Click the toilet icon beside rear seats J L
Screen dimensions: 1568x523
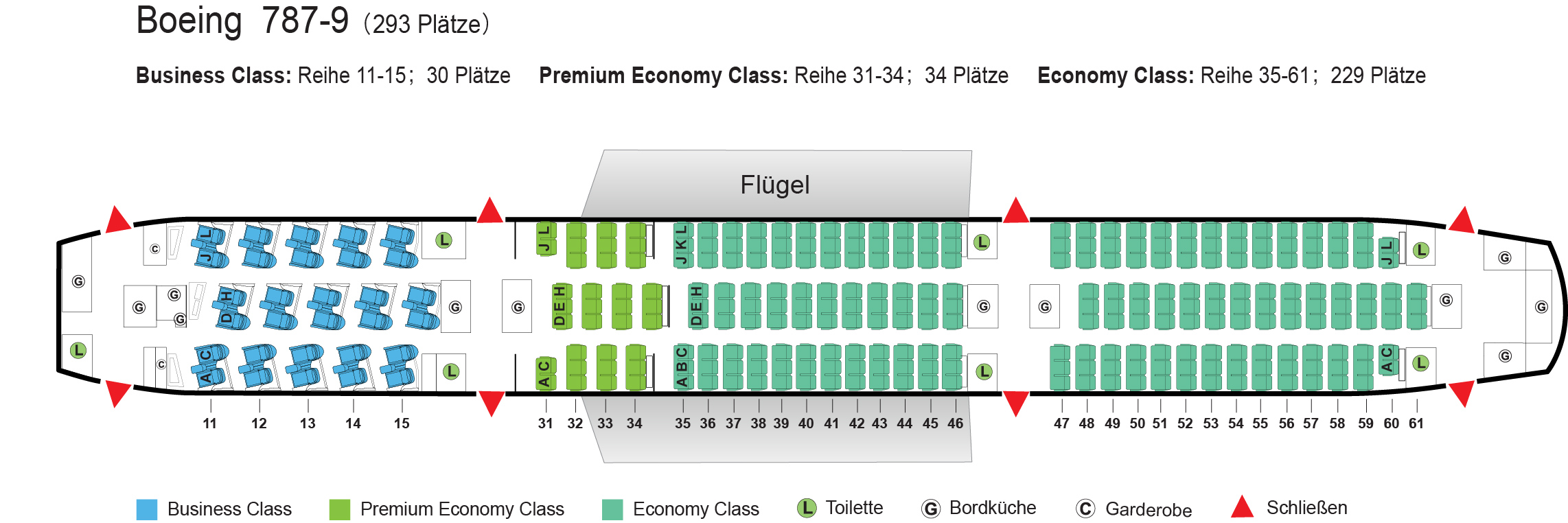[x=1421, y=251]
